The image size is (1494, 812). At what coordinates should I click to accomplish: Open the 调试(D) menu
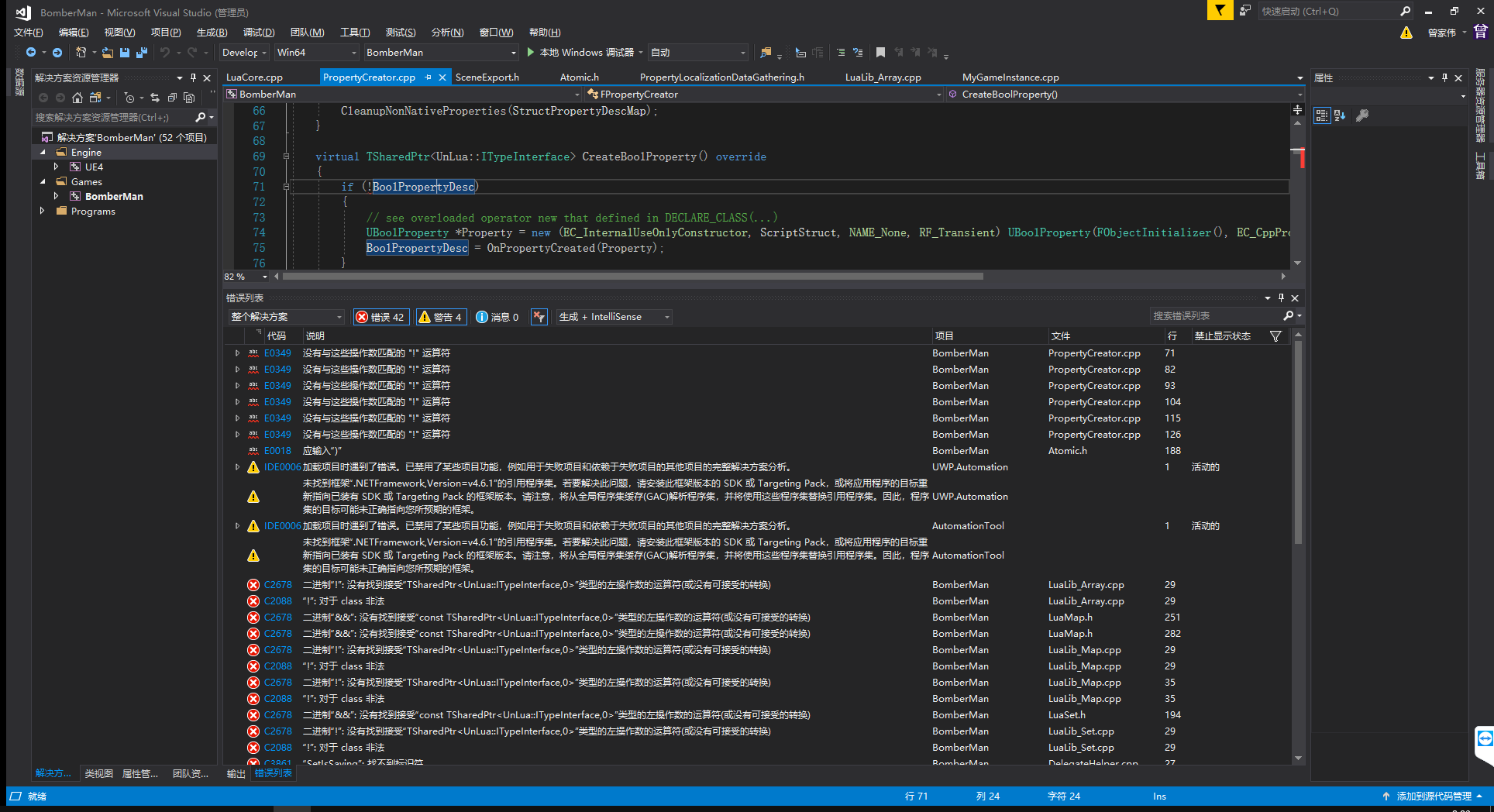[259, 32]
